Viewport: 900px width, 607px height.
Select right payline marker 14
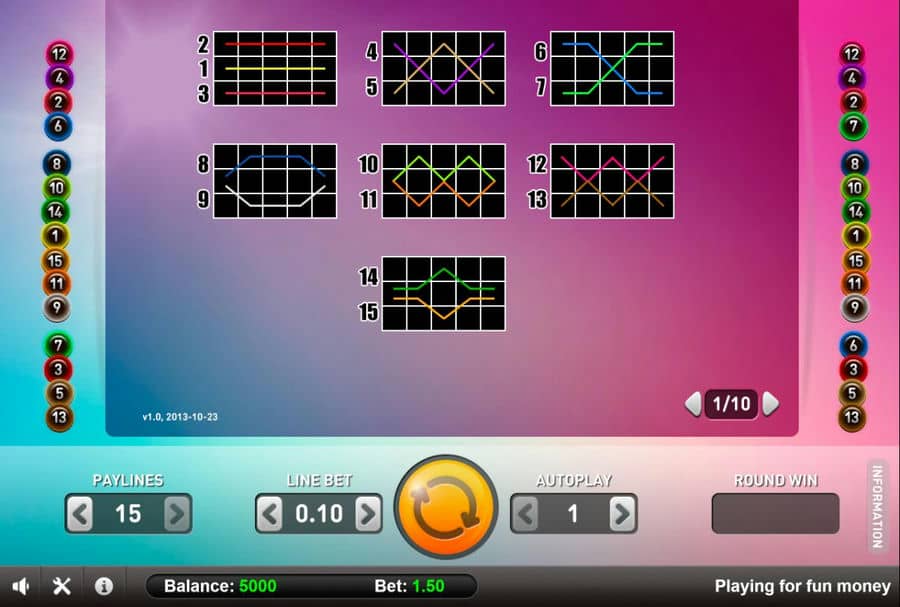tap(856, 212)
